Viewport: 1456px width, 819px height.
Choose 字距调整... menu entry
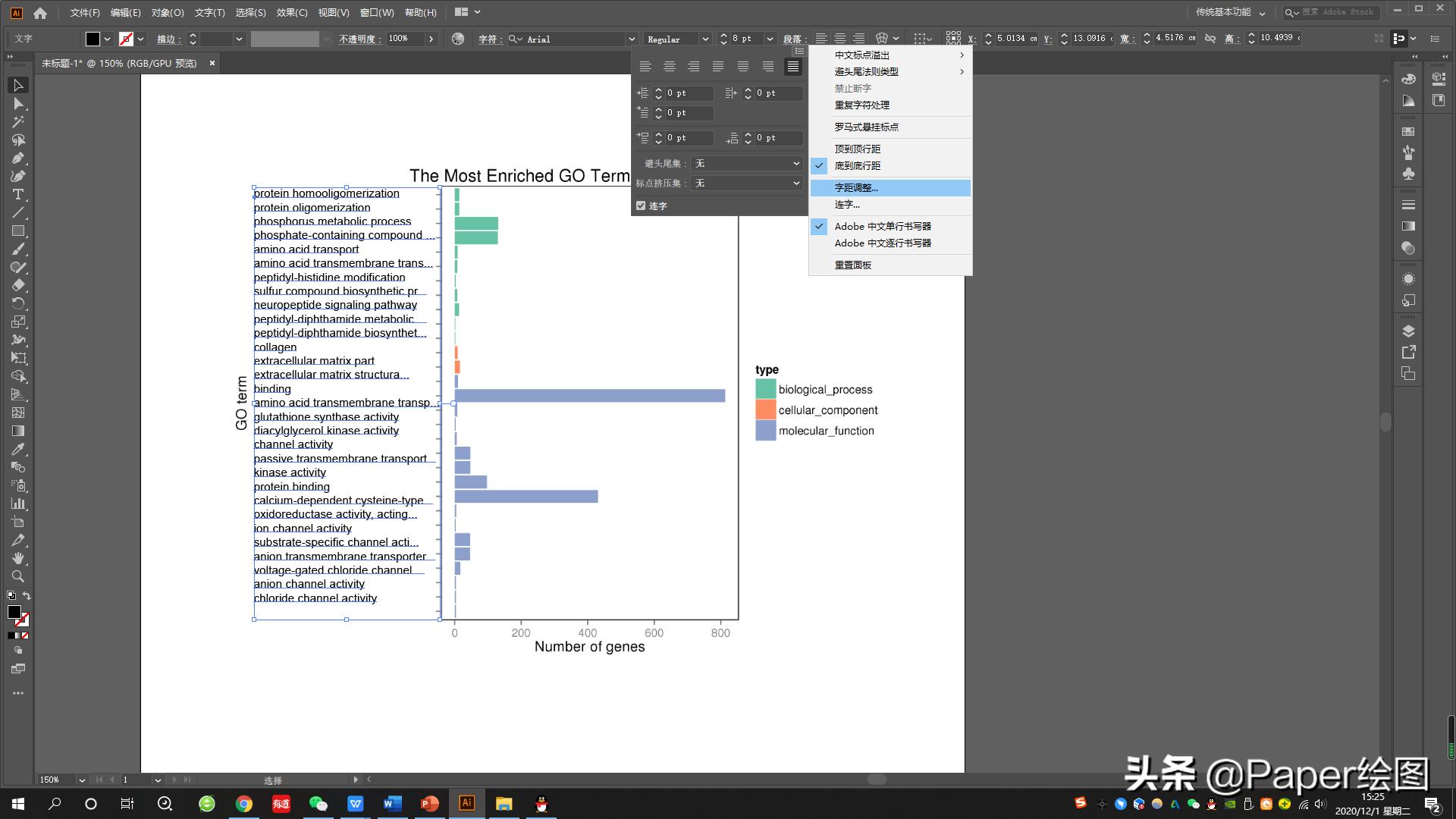pyautogui.click(x=856, y=187)
